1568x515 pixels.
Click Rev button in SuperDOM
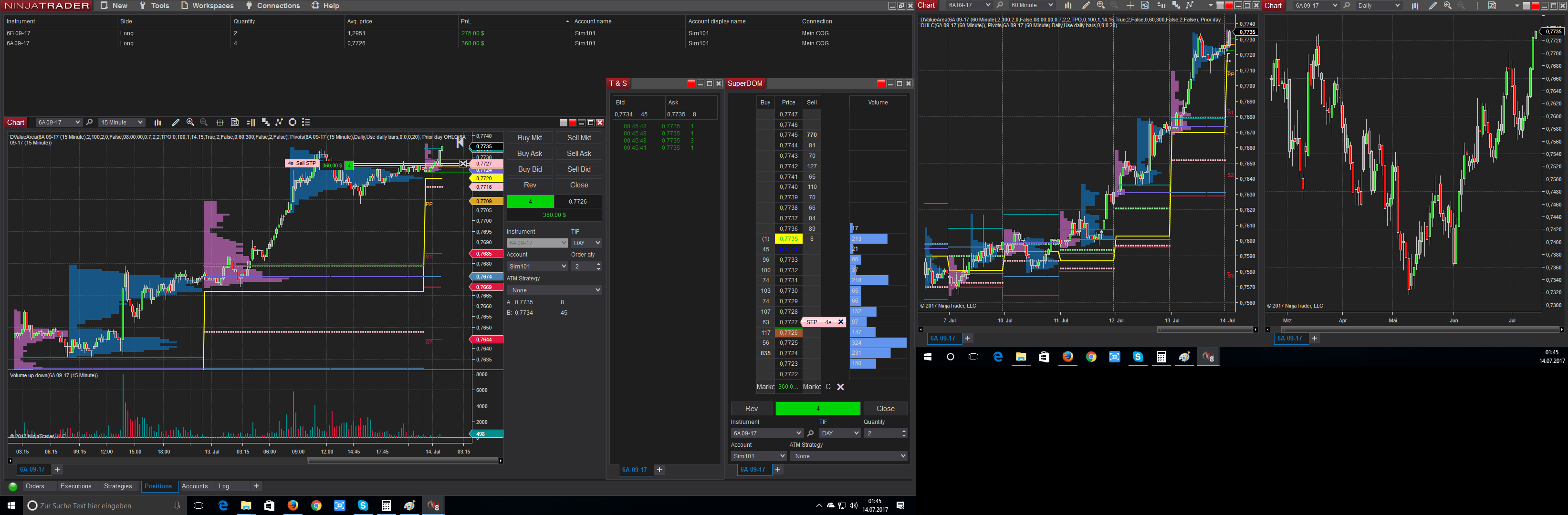pos(752,409)
